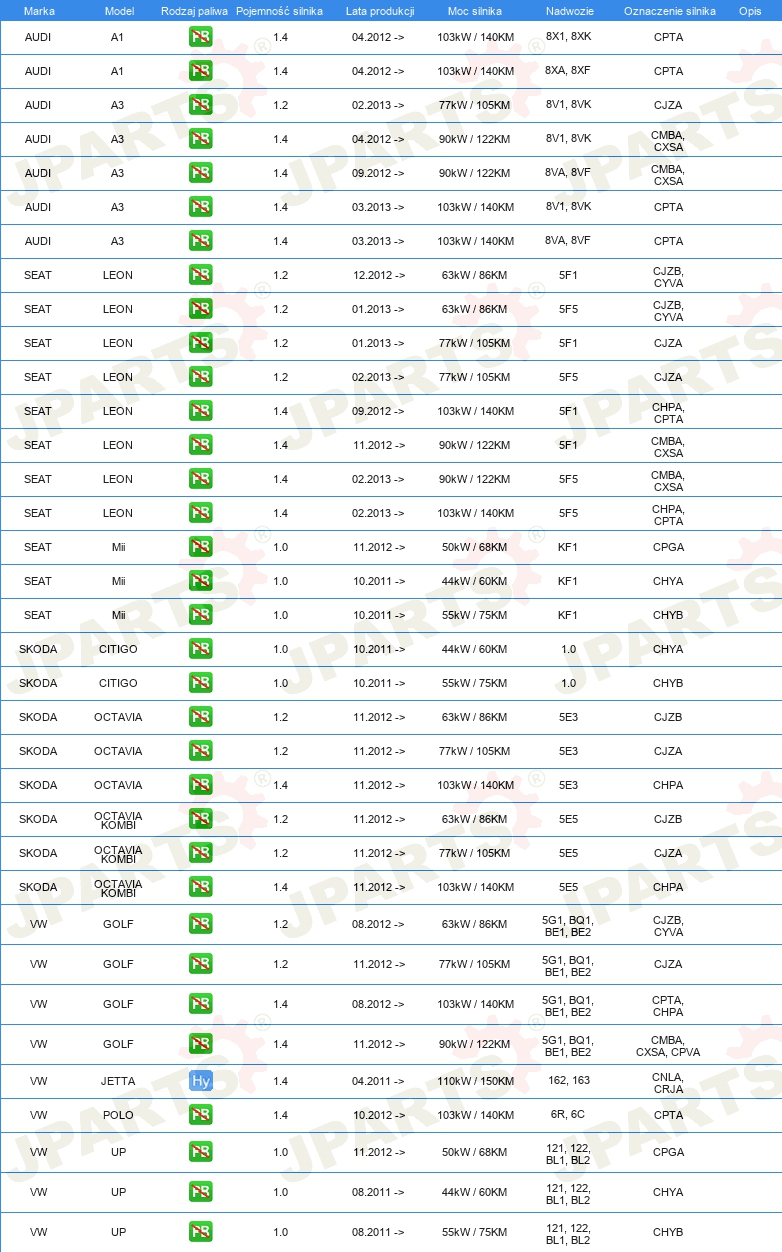The image size is (782, 1252).
Task: Select body code cell '8X1, 8XK'
Action: 568,37
